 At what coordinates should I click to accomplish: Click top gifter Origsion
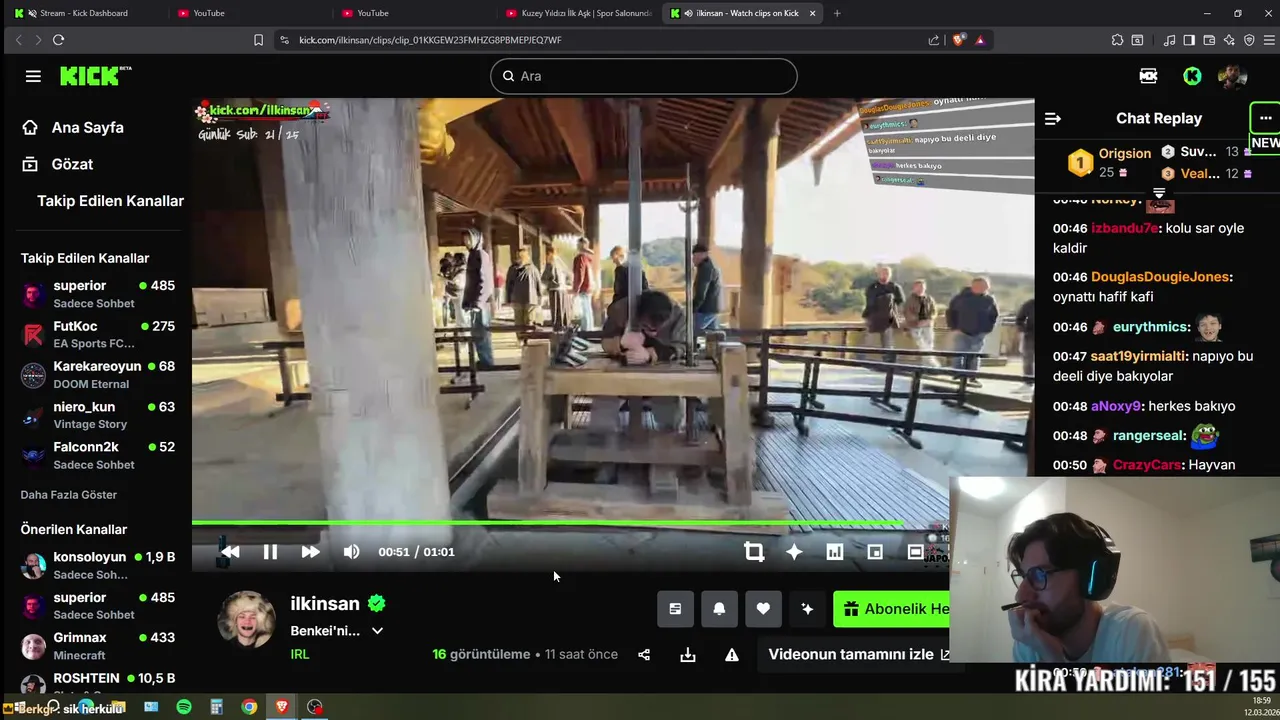pyautogui.click(x=1125, y=154)
